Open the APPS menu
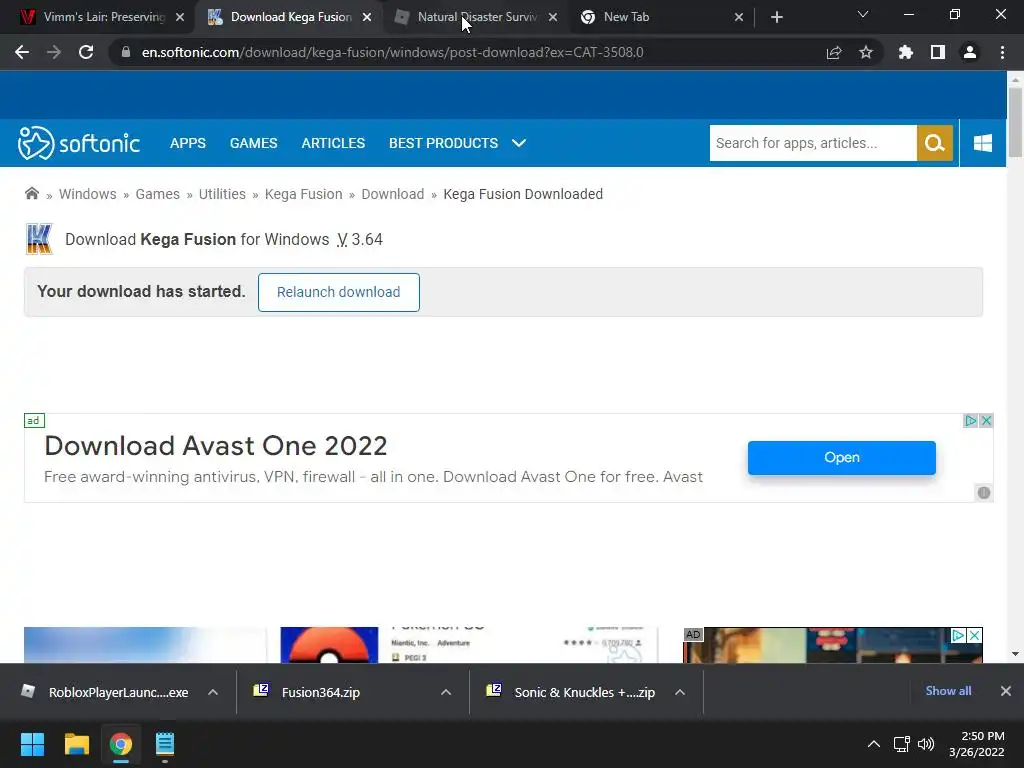Screen dimensions: 1024x768 click(187, 143)
